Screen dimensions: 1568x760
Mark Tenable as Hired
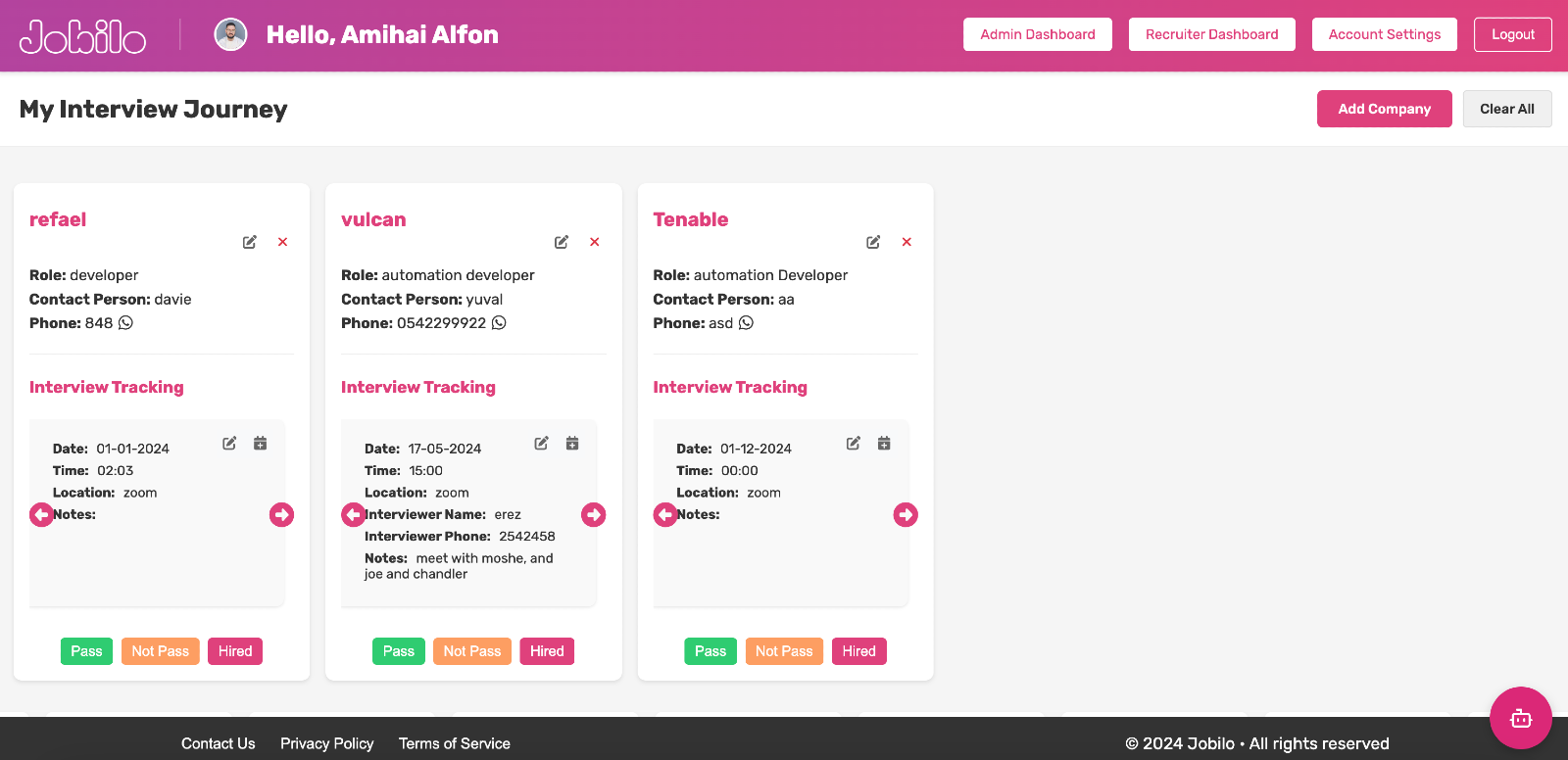tap(859, 651)
